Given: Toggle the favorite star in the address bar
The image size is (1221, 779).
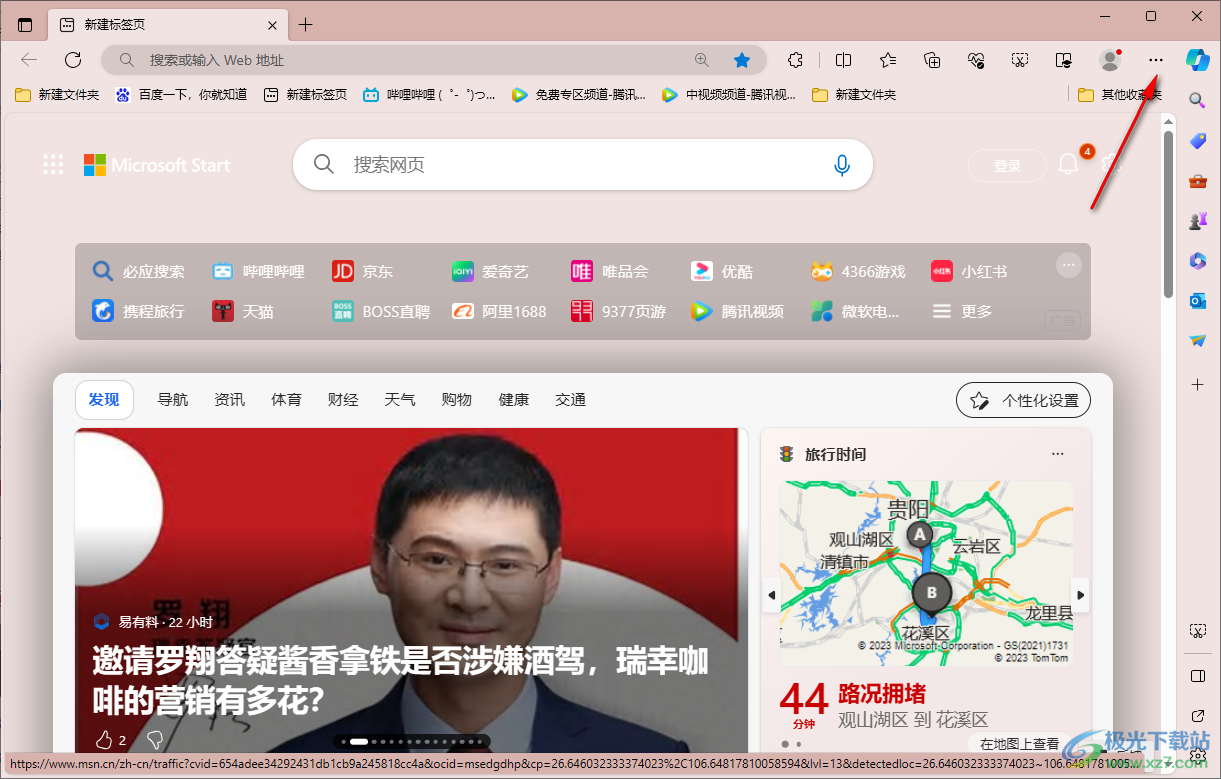Looking at the screenshot, I should [742, 60].
